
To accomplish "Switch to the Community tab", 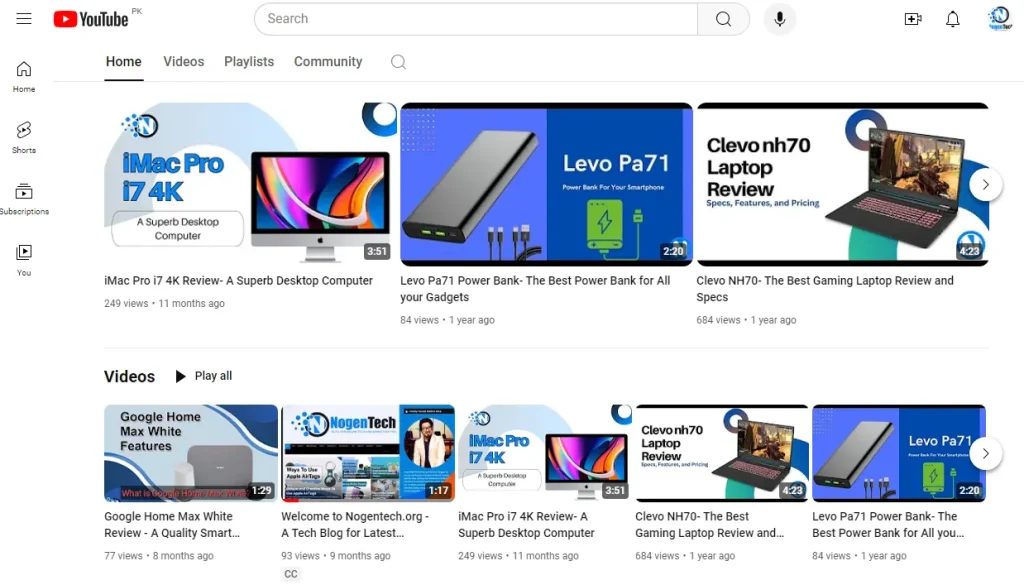I will (328, 62).
